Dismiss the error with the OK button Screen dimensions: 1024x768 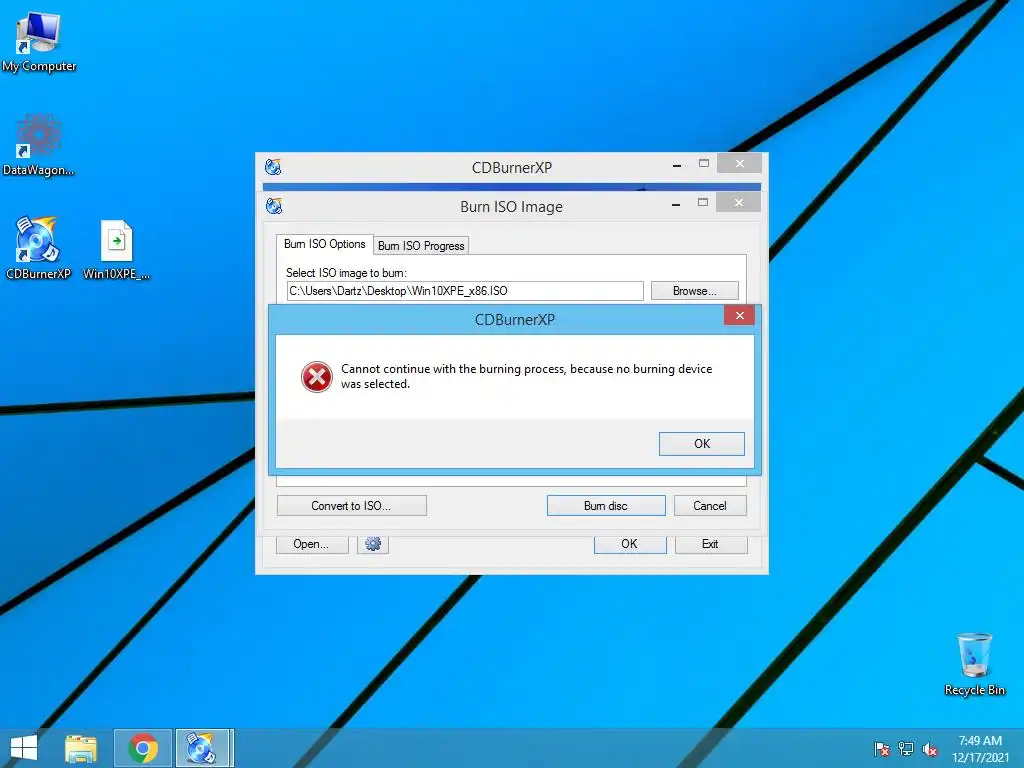(701, 444)
